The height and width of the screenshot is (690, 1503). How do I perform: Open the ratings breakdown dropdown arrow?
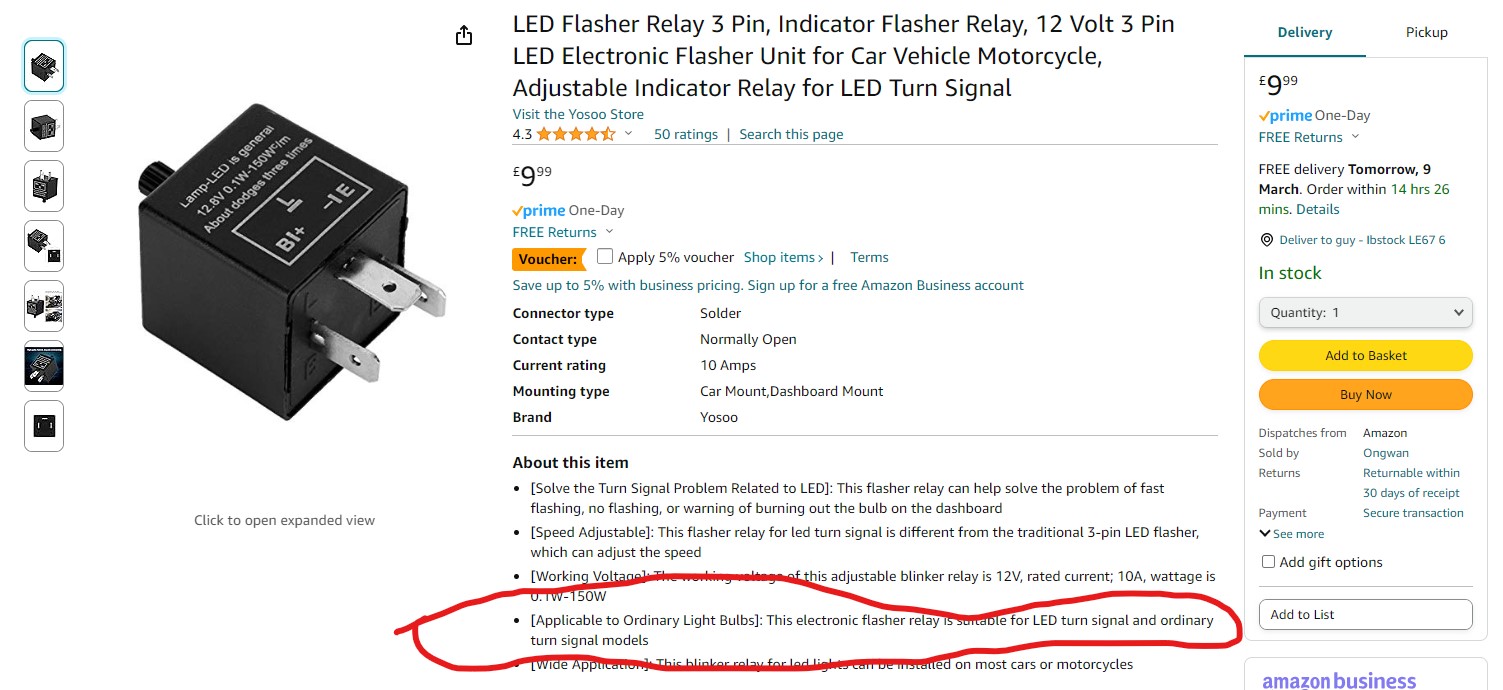point(629,134)
